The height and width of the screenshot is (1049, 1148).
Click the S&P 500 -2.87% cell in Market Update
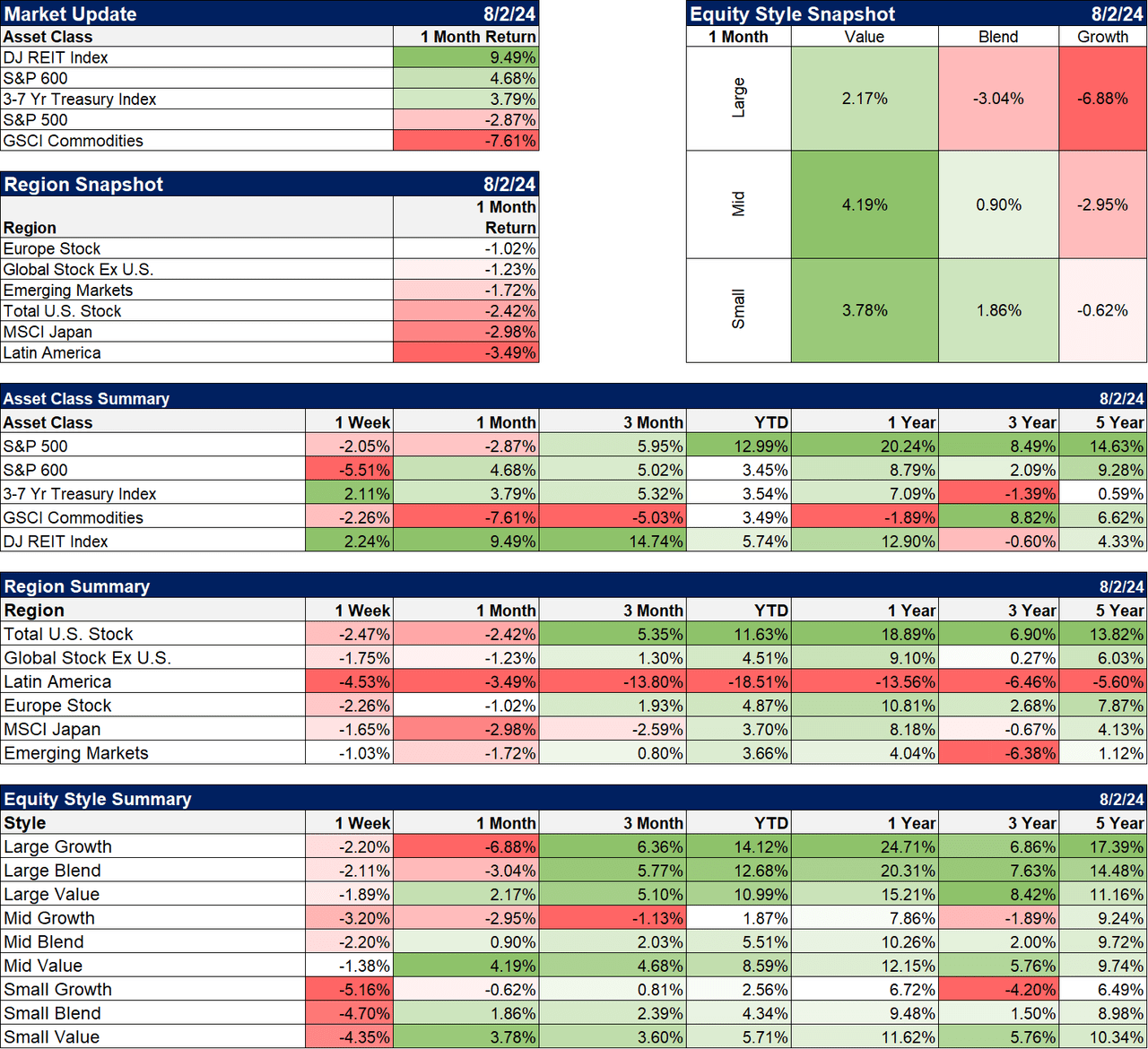(x=465, y=119)
